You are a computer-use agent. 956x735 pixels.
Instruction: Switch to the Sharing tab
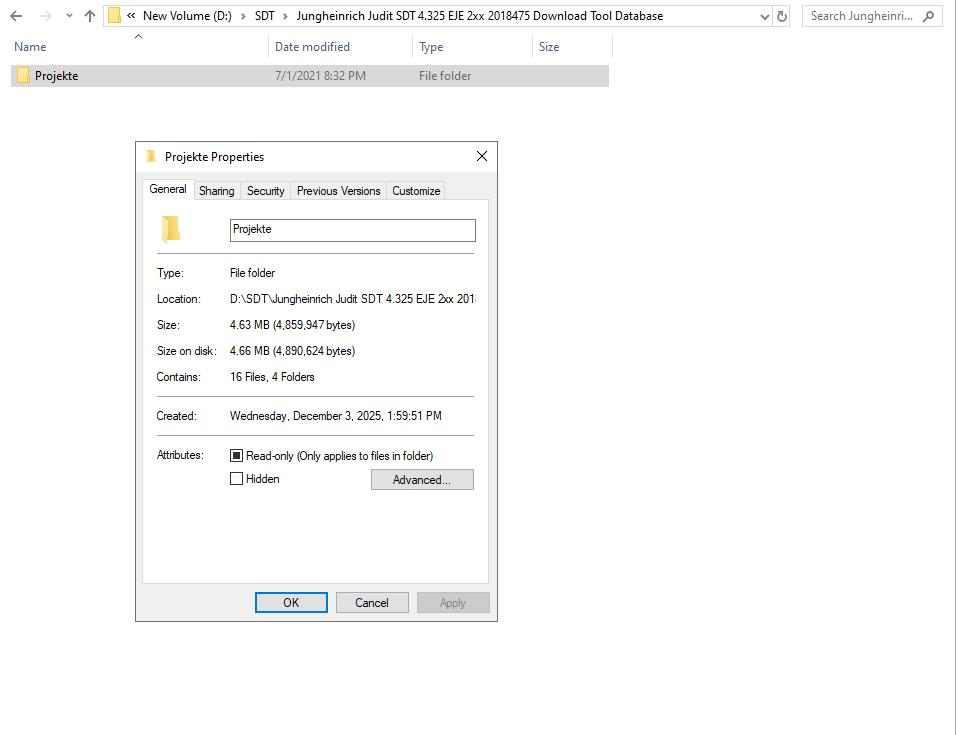click(x=216, y=191)
